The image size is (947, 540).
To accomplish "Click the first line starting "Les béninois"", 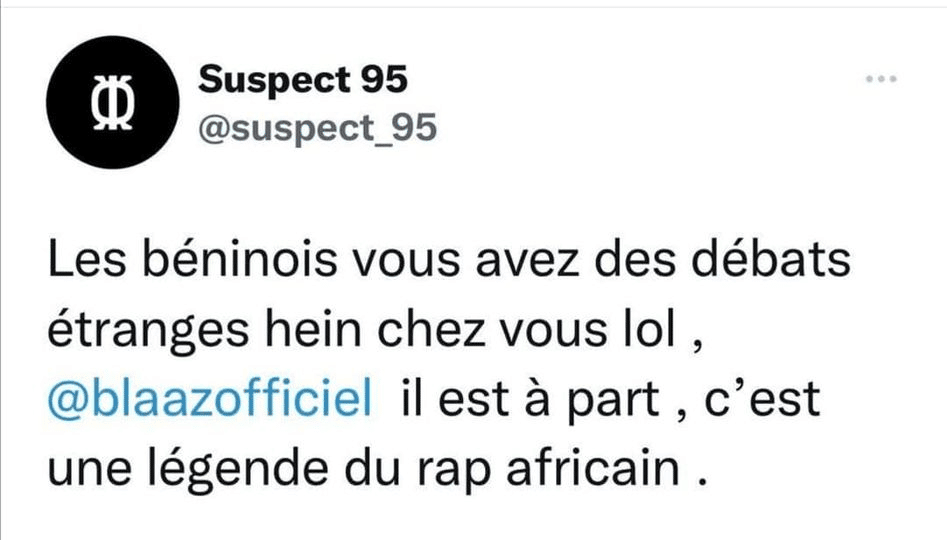I will pyautogui.click(x=449, y=262).
